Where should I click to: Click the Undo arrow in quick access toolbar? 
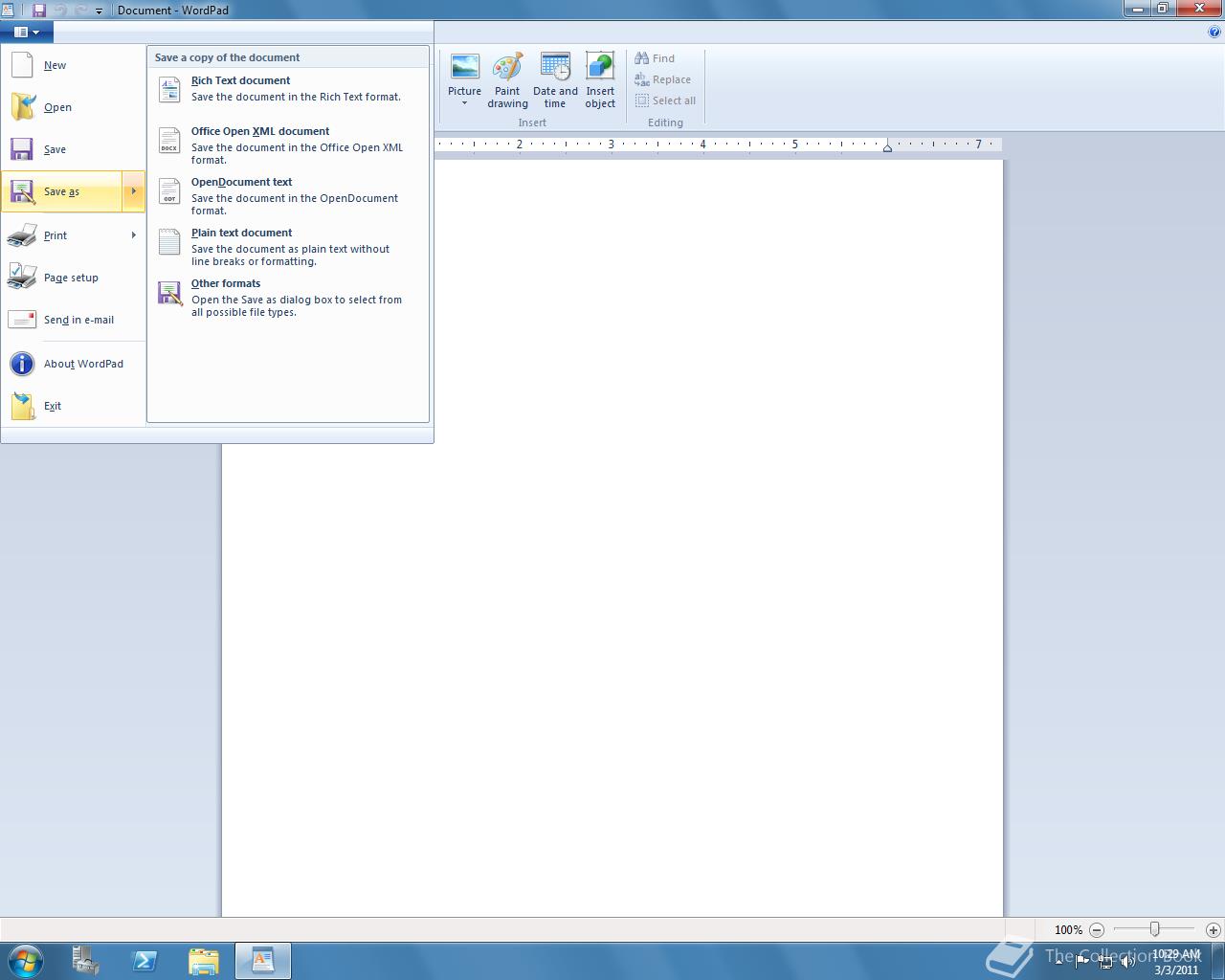[x=61, y=10]
